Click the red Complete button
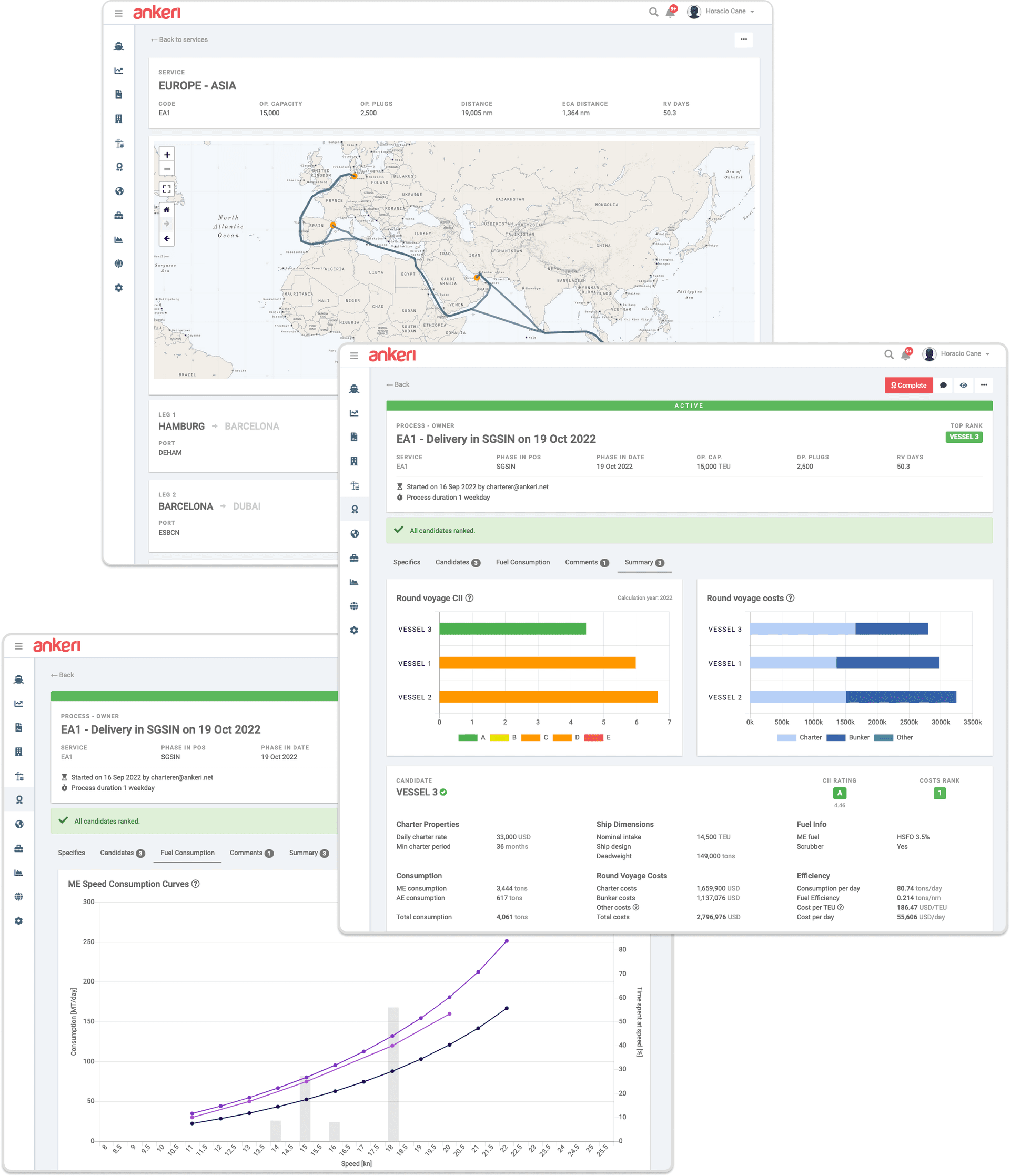 (908, 386)
